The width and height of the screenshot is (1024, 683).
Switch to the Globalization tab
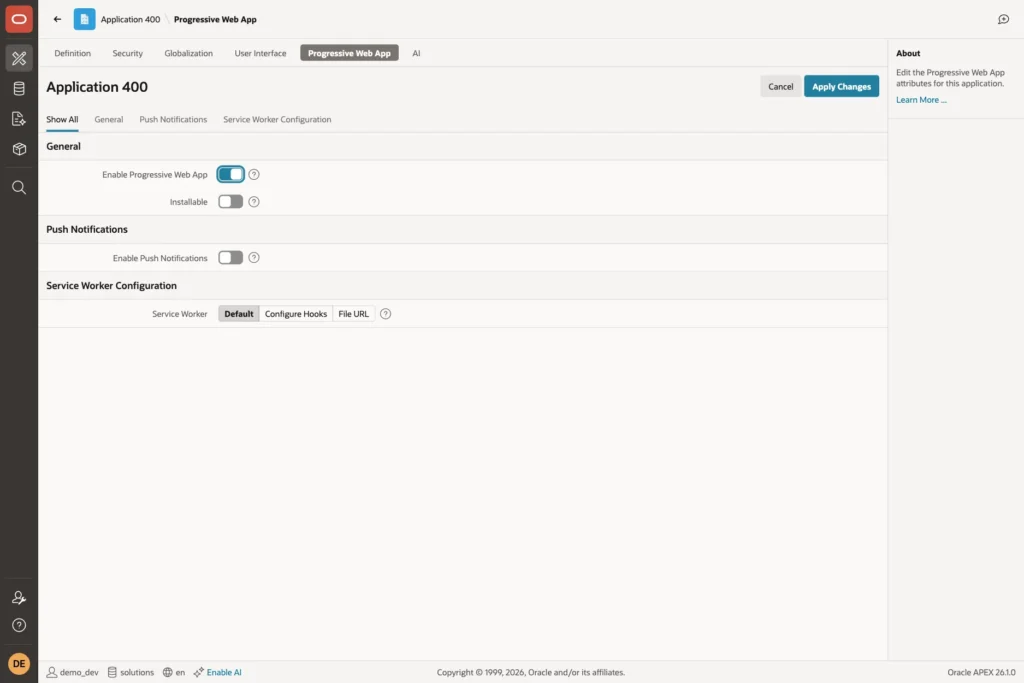point(189,53)
